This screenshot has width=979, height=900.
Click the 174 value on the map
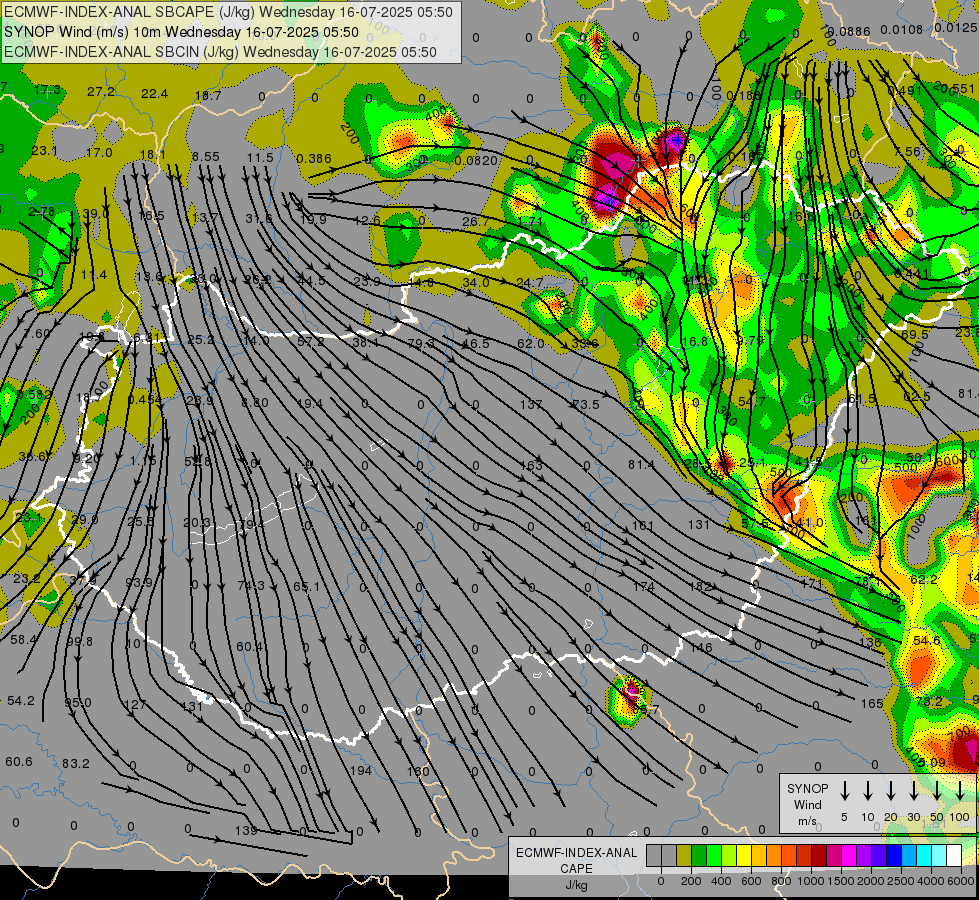pyautogui.click(x=643, y=586)
